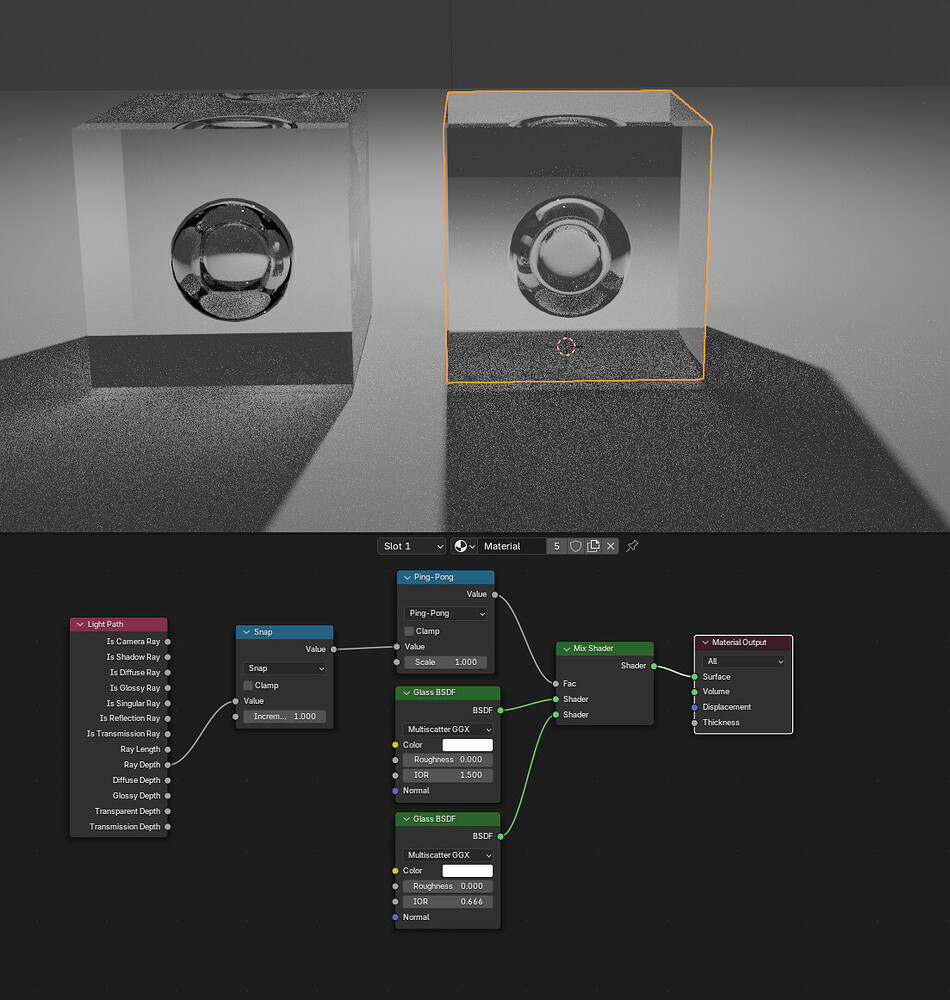Click the Mix Shader Fac input socket
Screen dimensions: 950x1000
point(556,684)
